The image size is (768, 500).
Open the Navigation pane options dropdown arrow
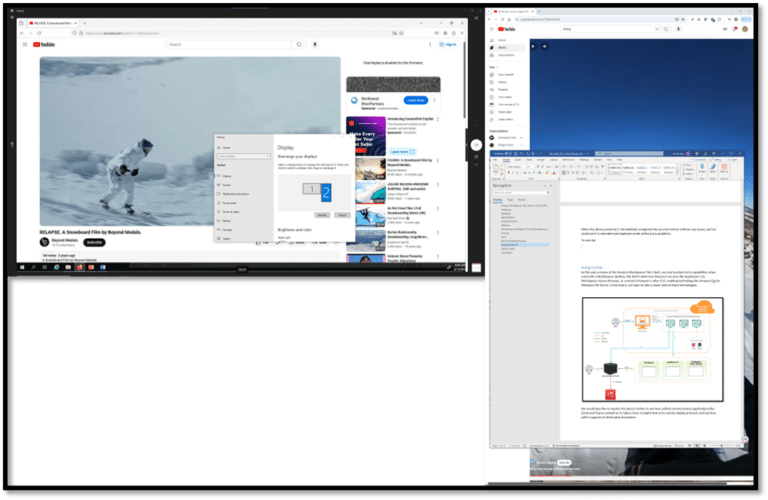click(x=545, y=186)
